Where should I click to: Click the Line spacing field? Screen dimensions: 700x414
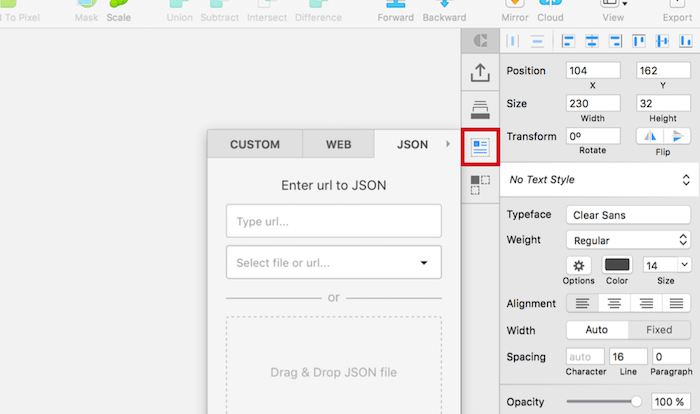click(x=628, y=356)
